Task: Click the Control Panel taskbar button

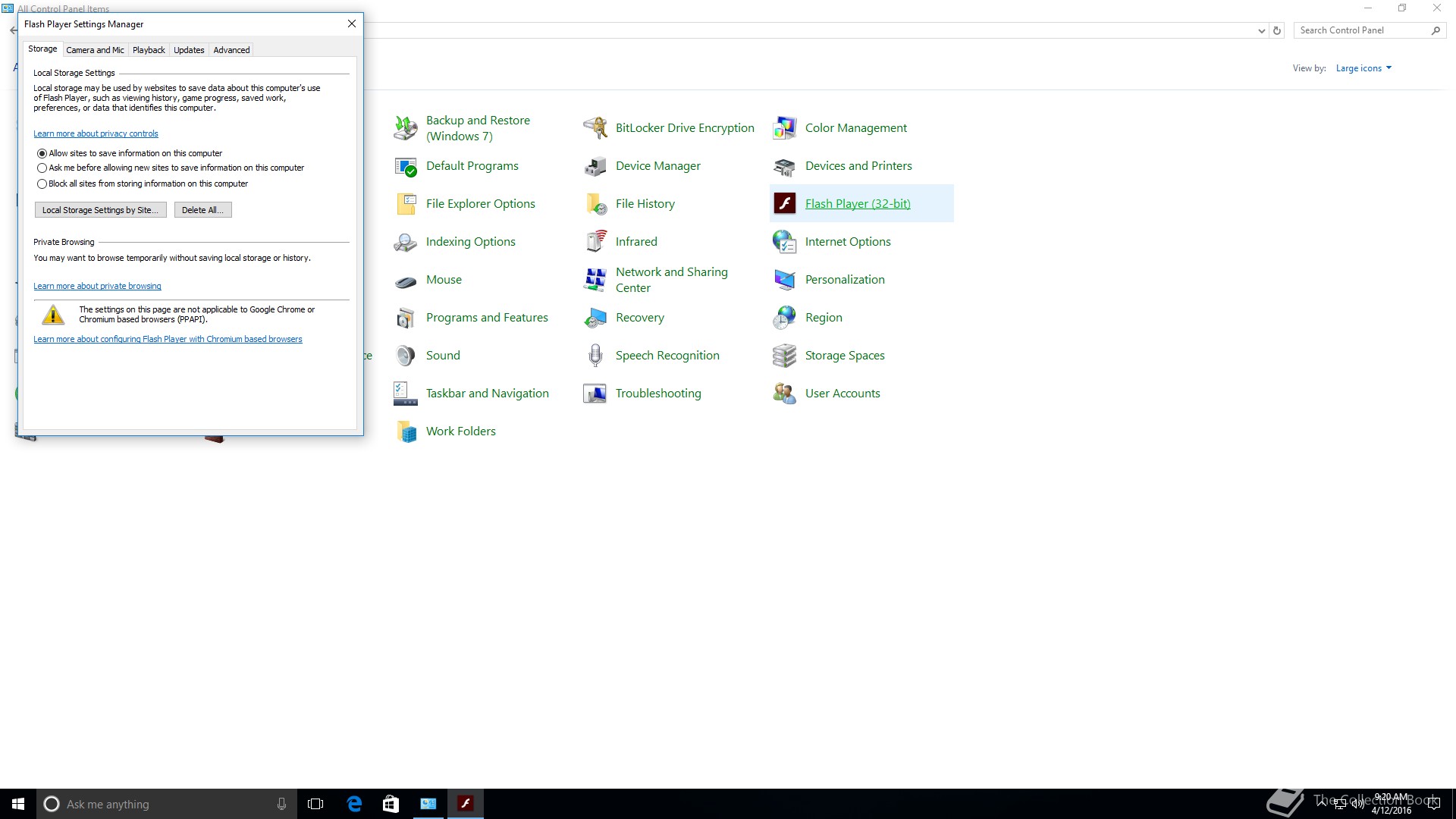Action: 428,804
